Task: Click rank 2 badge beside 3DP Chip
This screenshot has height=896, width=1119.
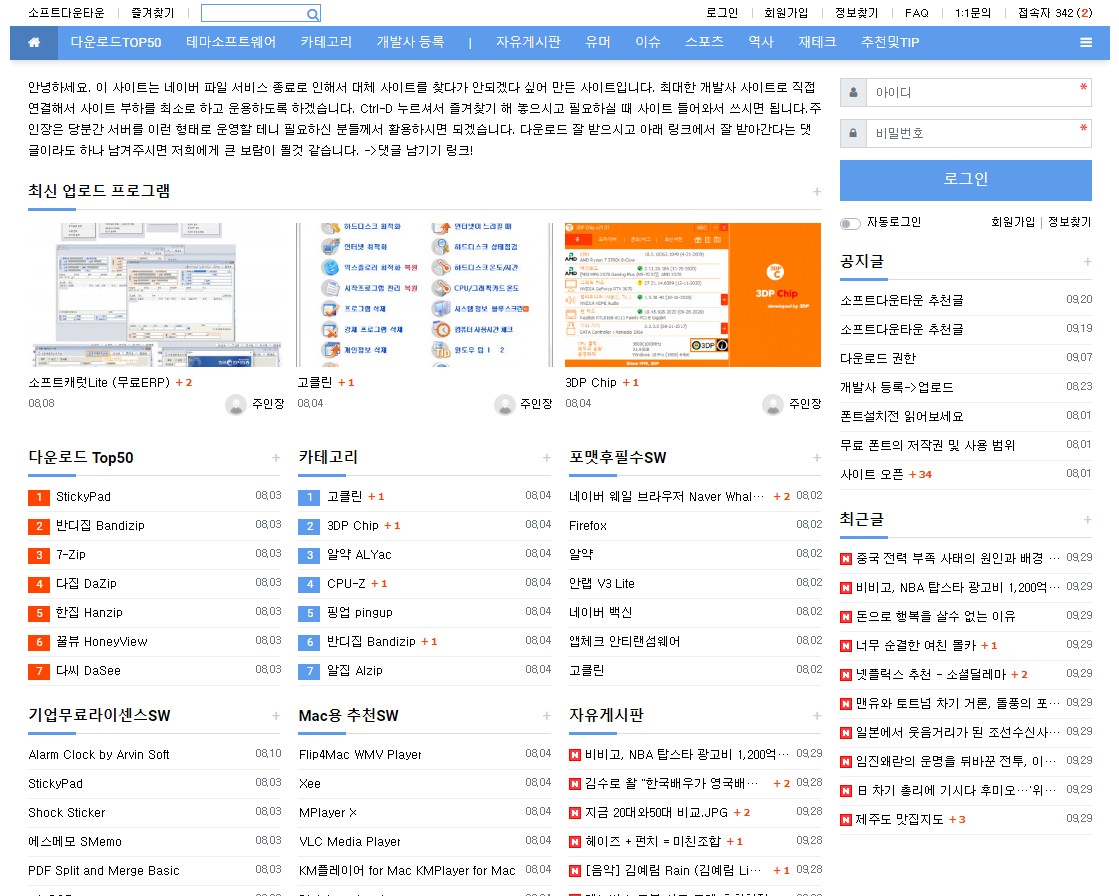Action: [309, 526]
